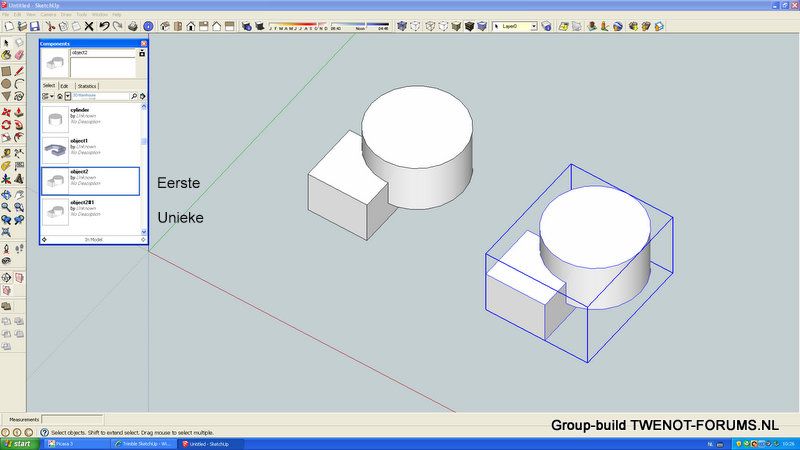800x450 pixels.
Task: Choose the Paint Bucket tool
Action: (x=6, y=55)
